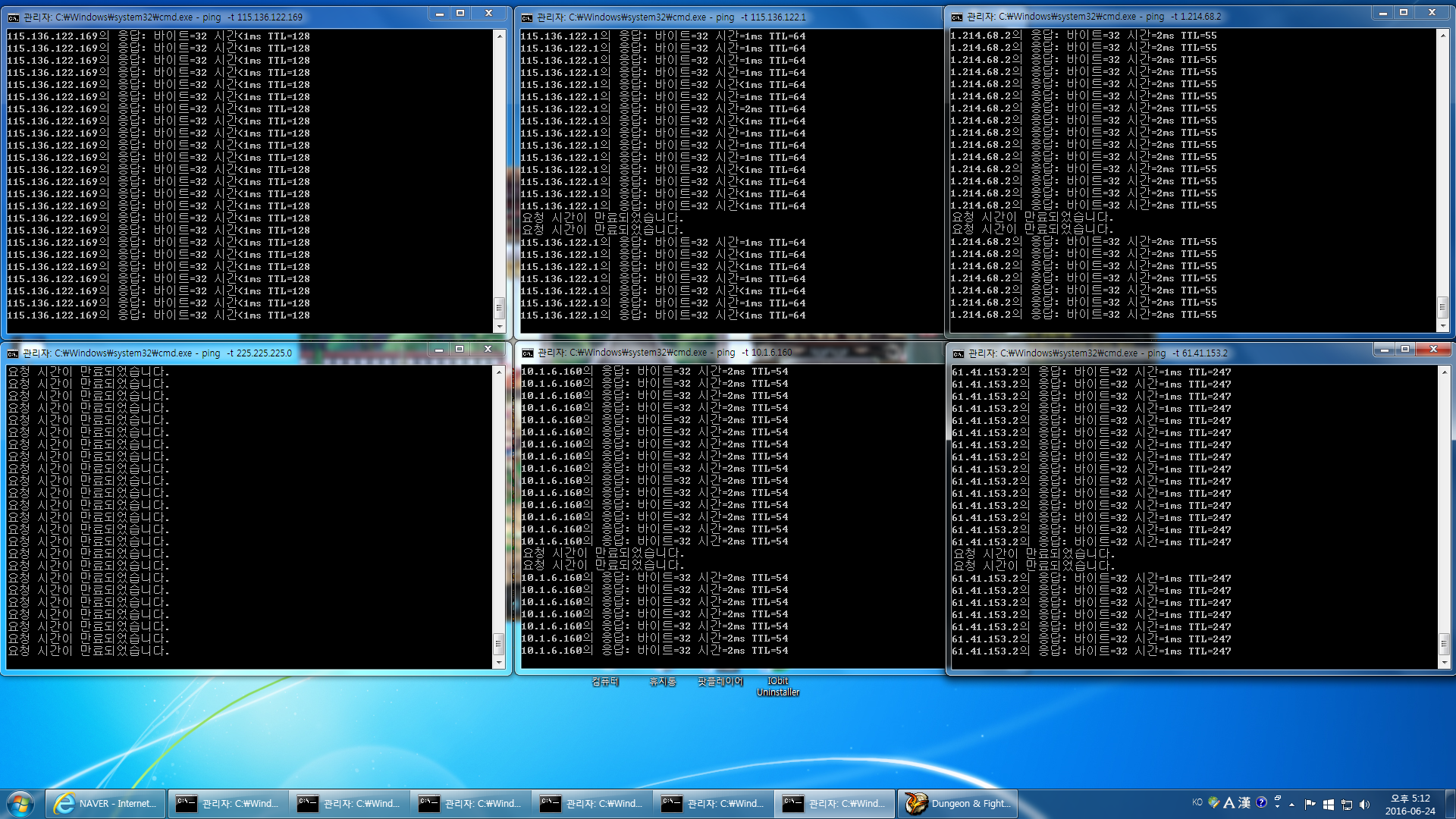Click the scroll down arrow in the 225.225.225.0 window
This screenshot has width=1456, height=819.
coord(499,663)
